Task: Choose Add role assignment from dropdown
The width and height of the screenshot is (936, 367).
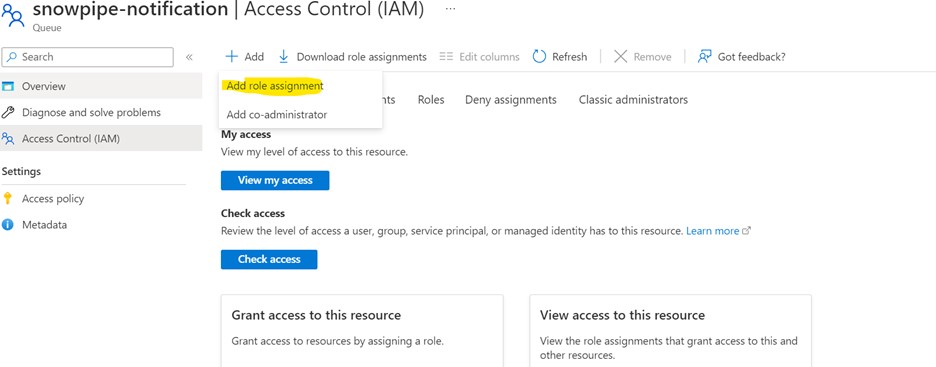Action: tap(275, 86)
